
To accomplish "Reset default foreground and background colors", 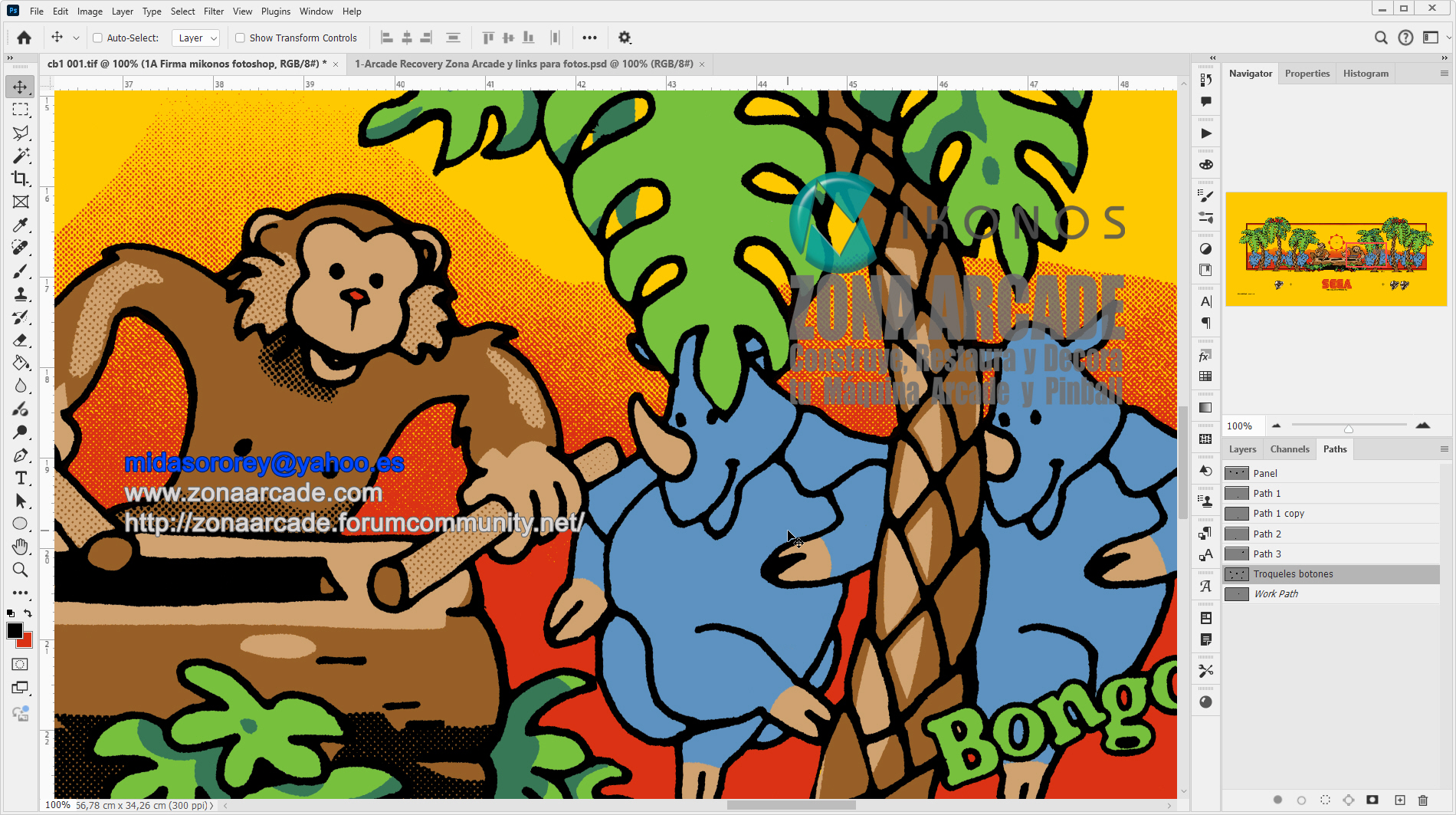I will (x=11, y=613).
